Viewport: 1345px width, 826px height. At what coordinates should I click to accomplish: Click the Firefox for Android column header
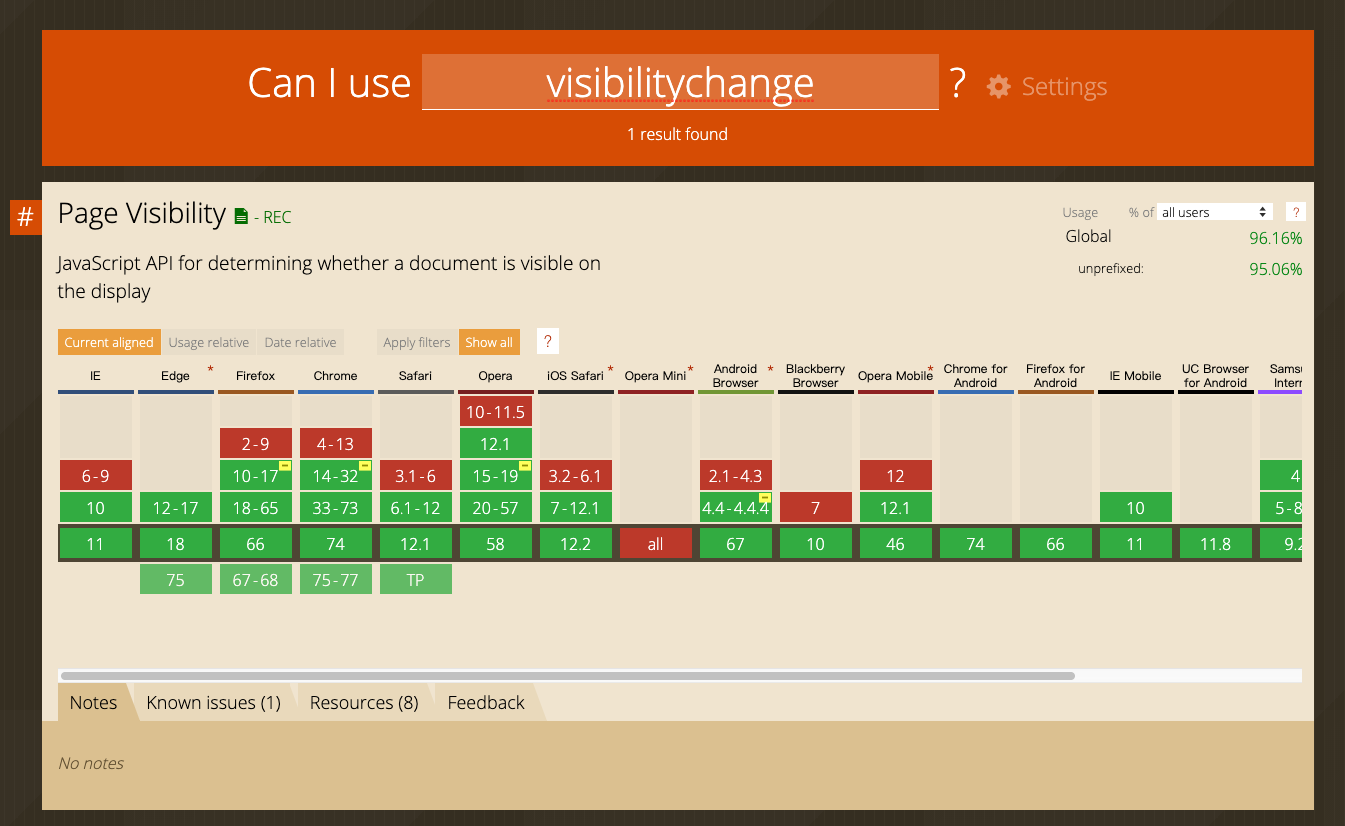(x=1055, y=376)
